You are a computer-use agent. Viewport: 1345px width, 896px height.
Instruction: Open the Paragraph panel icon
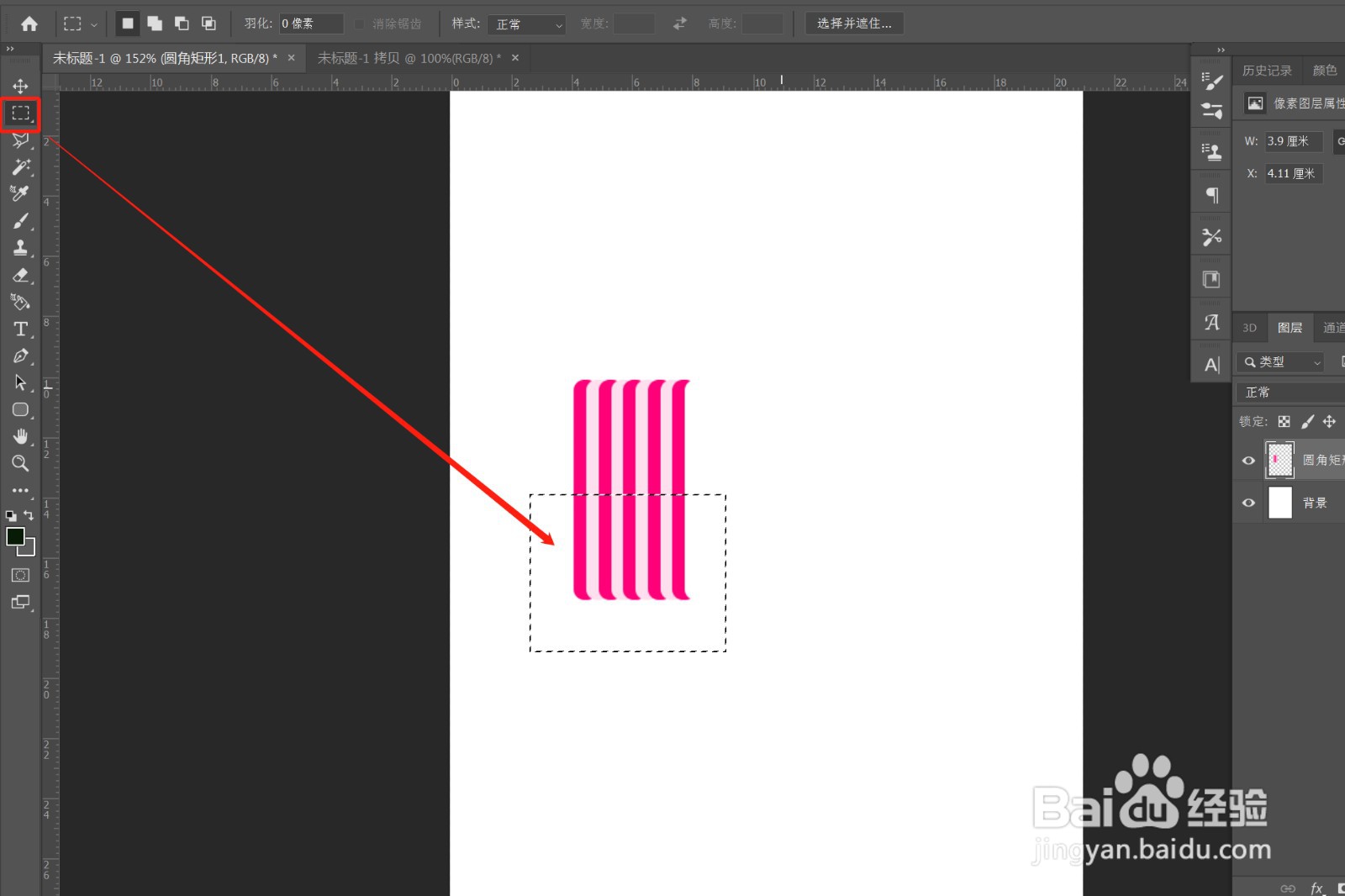pos(1211,195)
